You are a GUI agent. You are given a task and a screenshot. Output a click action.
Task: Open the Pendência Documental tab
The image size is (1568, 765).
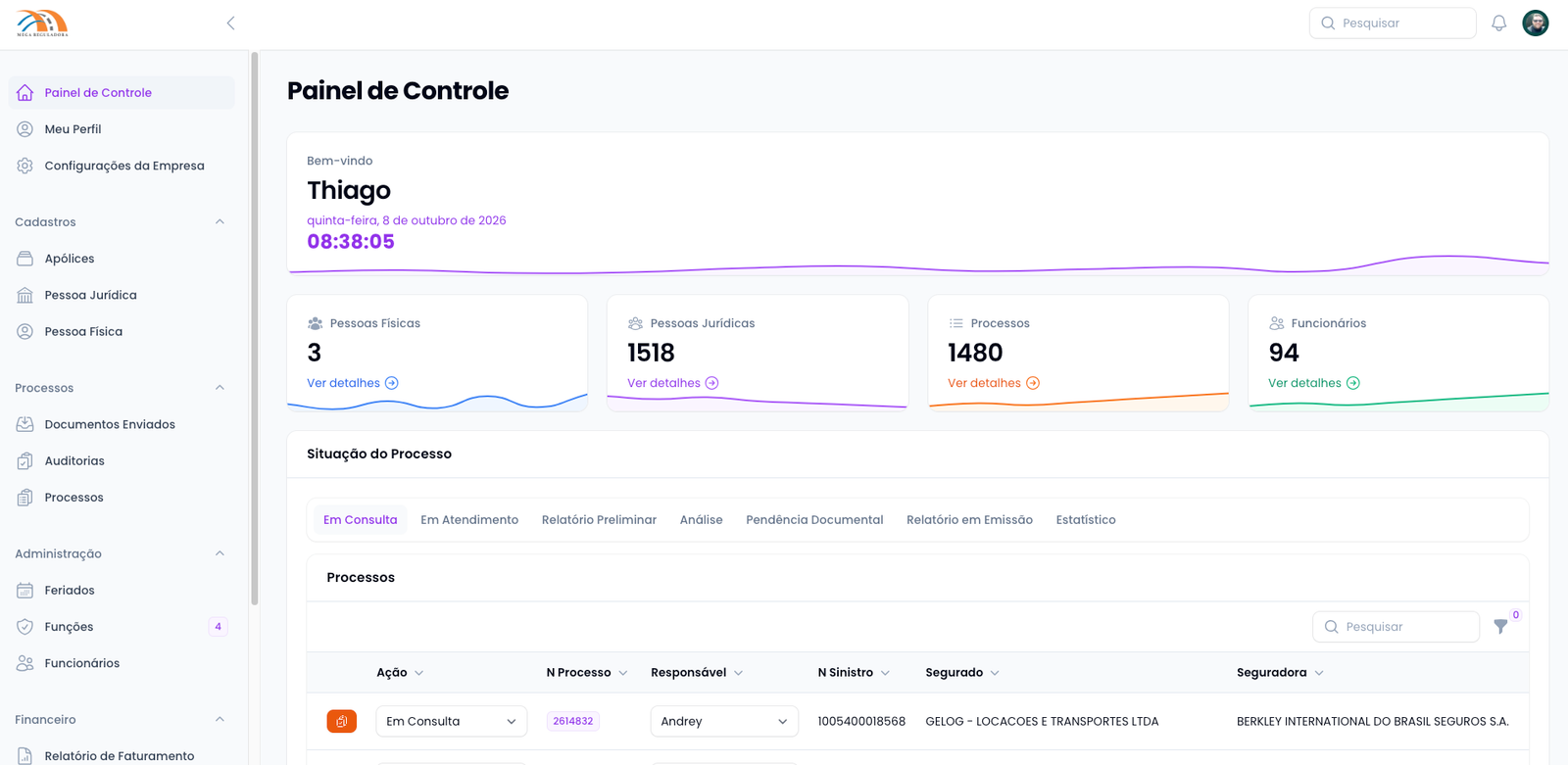coord(814,520)
